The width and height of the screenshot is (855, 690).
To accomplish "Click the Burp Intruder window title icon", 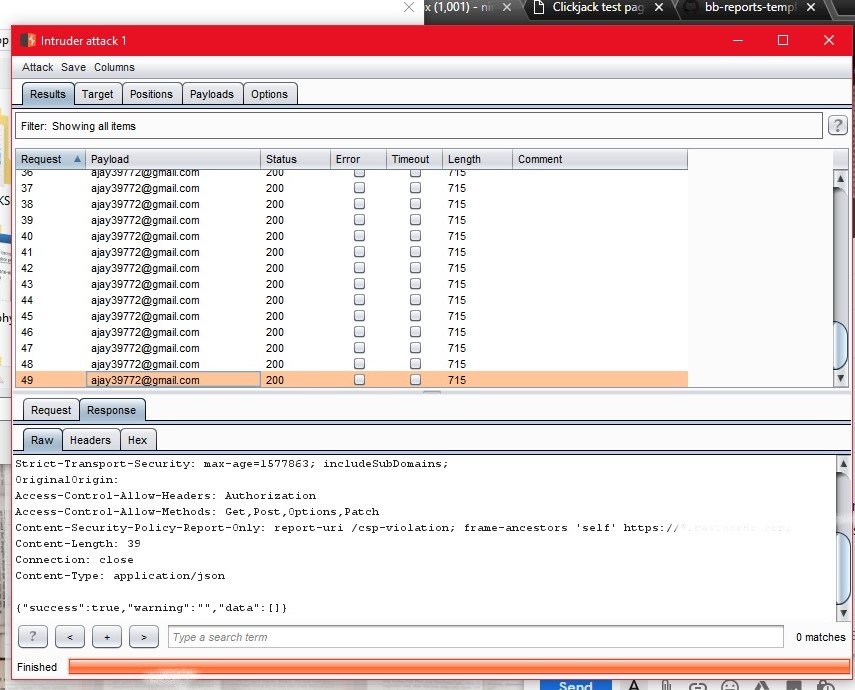I will point(27,41).
